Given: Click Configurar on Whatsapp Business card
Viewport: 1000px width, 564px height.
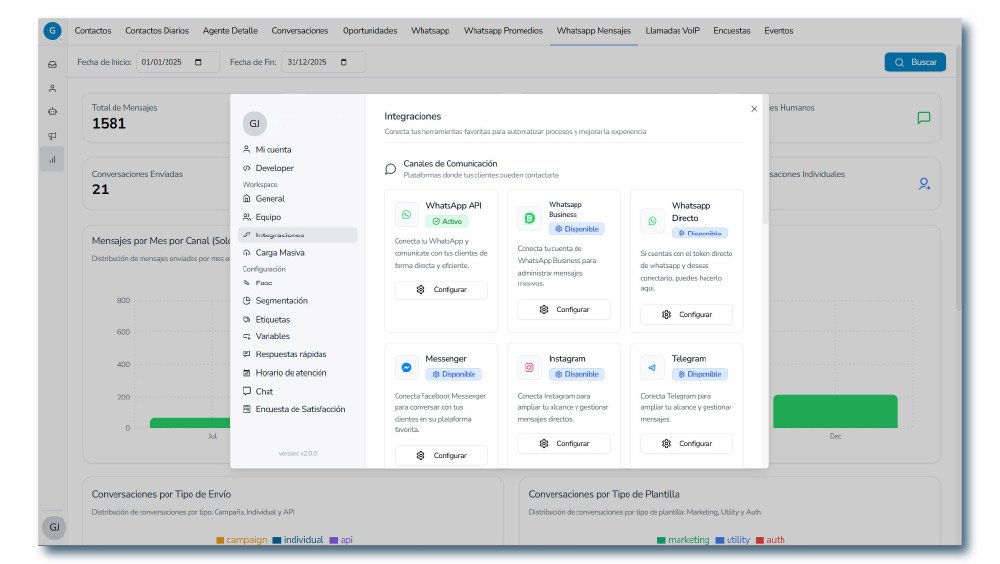Looking at the screenshot, I should (x=564, y=309).
